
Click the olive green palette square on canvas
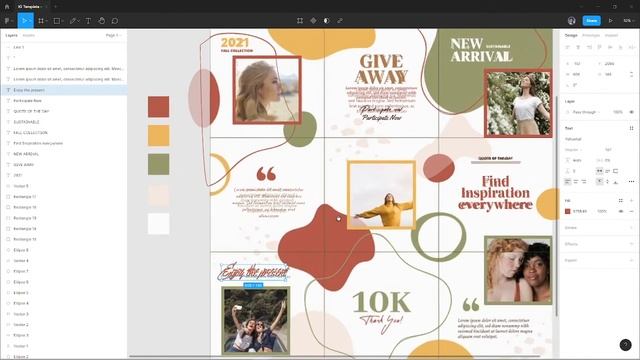158,164
